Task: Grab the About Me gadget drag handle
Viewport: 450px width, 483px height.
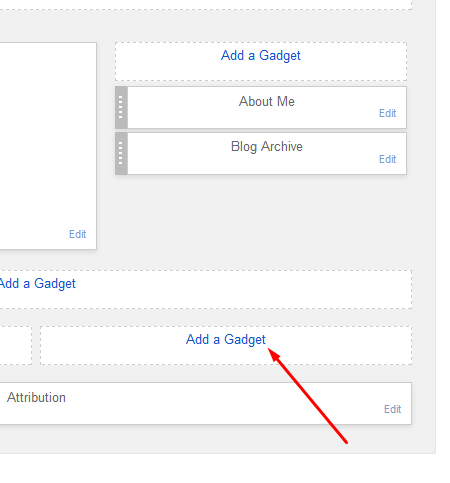Action: pos(121,107)
